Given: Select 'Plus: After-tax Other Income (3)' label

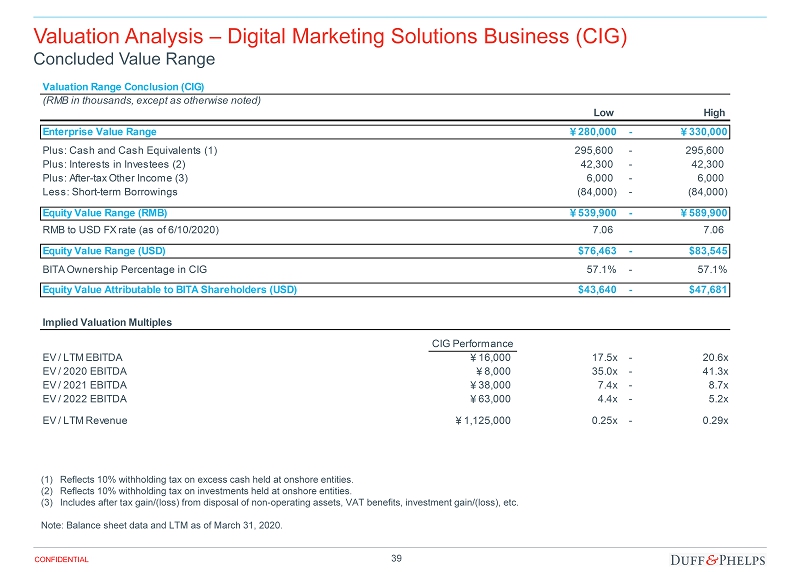Looking at the screenshot, I should 115,178.
